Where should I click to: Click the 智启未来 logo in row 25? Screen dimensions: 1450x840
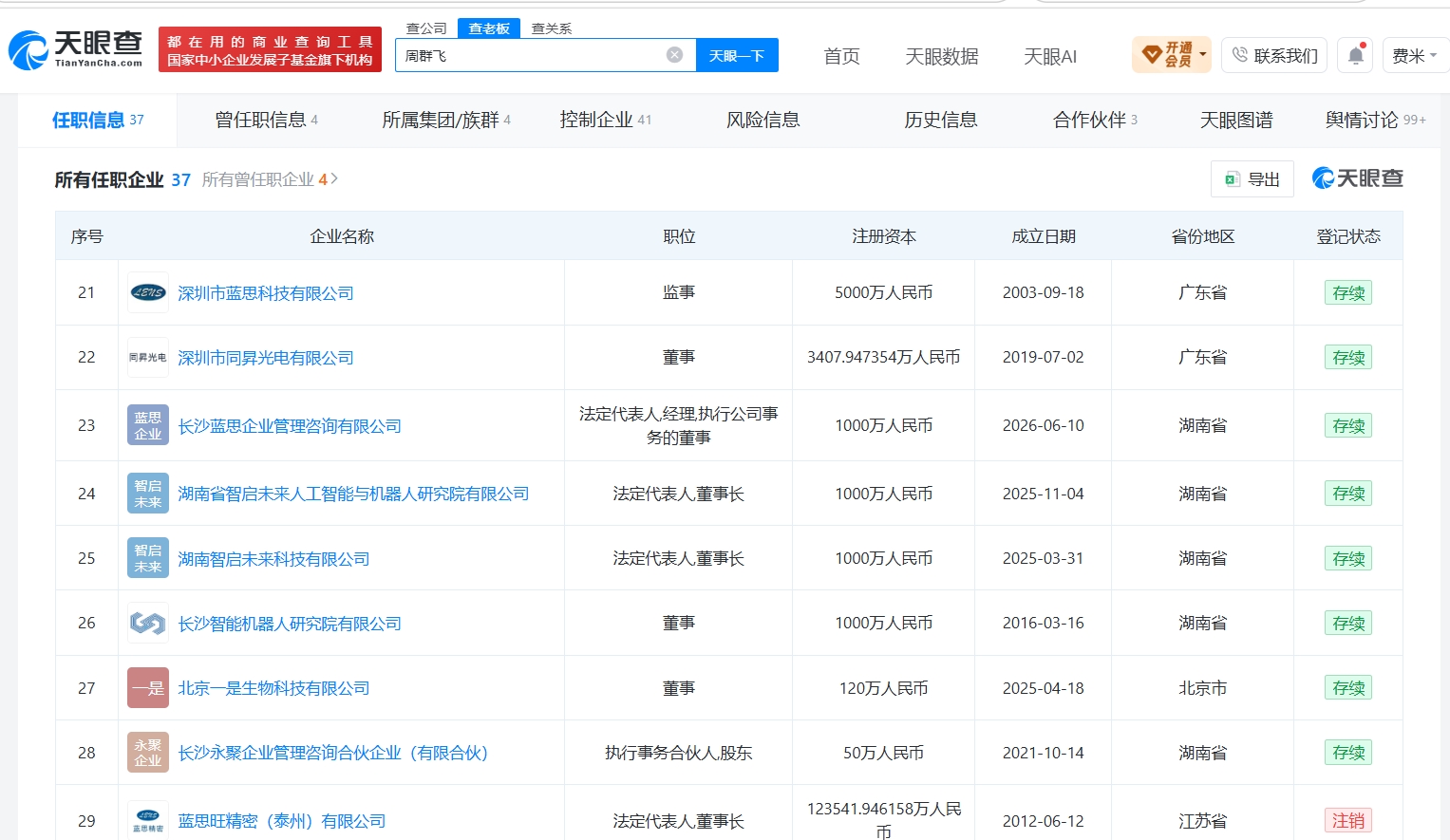[x=148, y=558]
